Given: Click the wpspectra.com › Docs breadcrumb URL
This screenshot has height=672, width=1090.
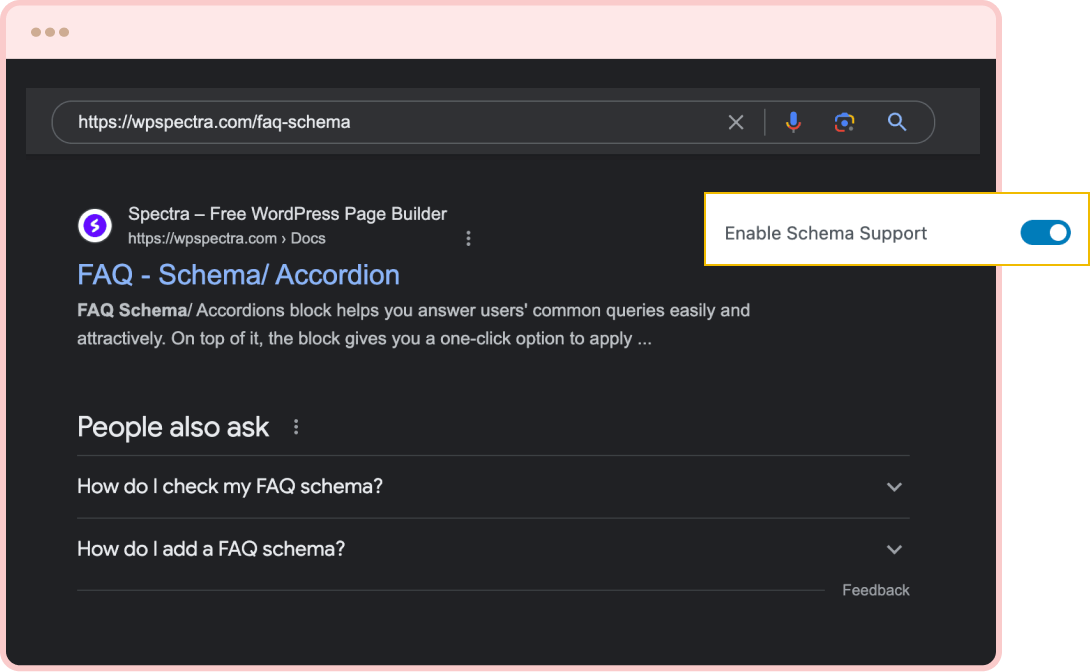Looking at the screenshot, I should 226,238.
